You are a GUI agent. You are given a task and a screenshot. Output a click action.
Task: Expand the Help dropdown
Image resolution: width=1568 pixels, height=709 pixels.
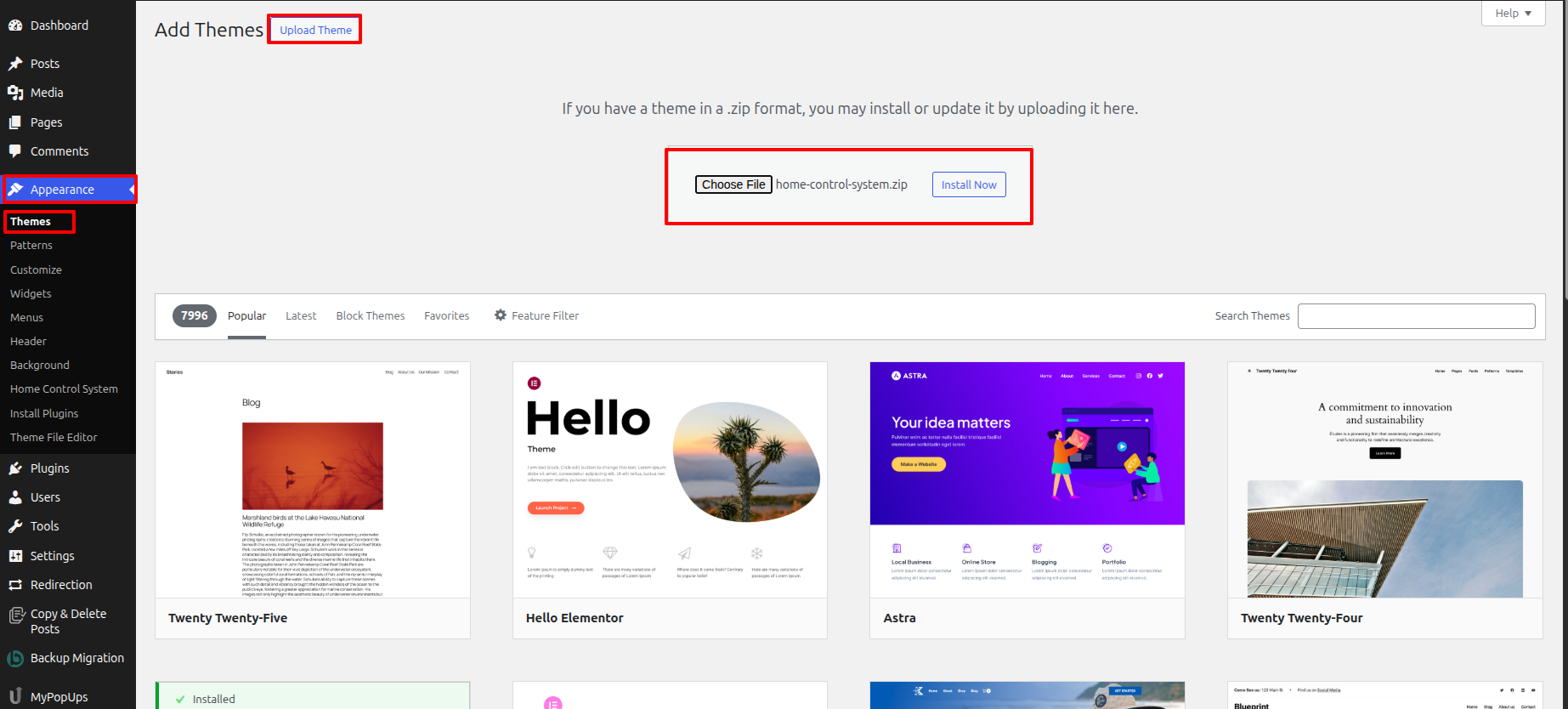click(1513, 14)
